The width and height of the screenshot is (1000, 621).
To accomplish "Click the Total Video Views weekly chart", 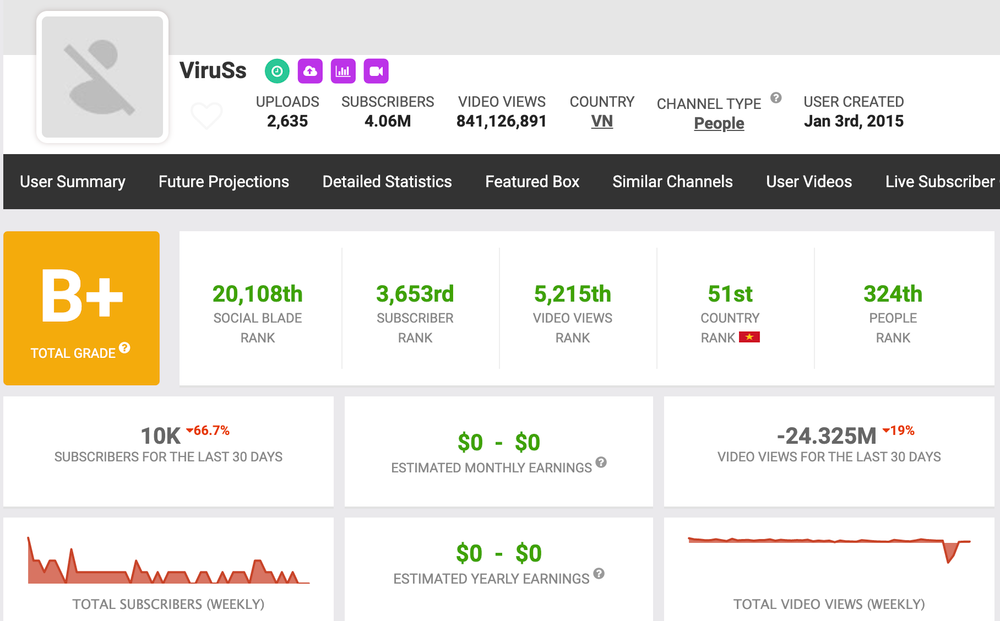I will (829, 550).
